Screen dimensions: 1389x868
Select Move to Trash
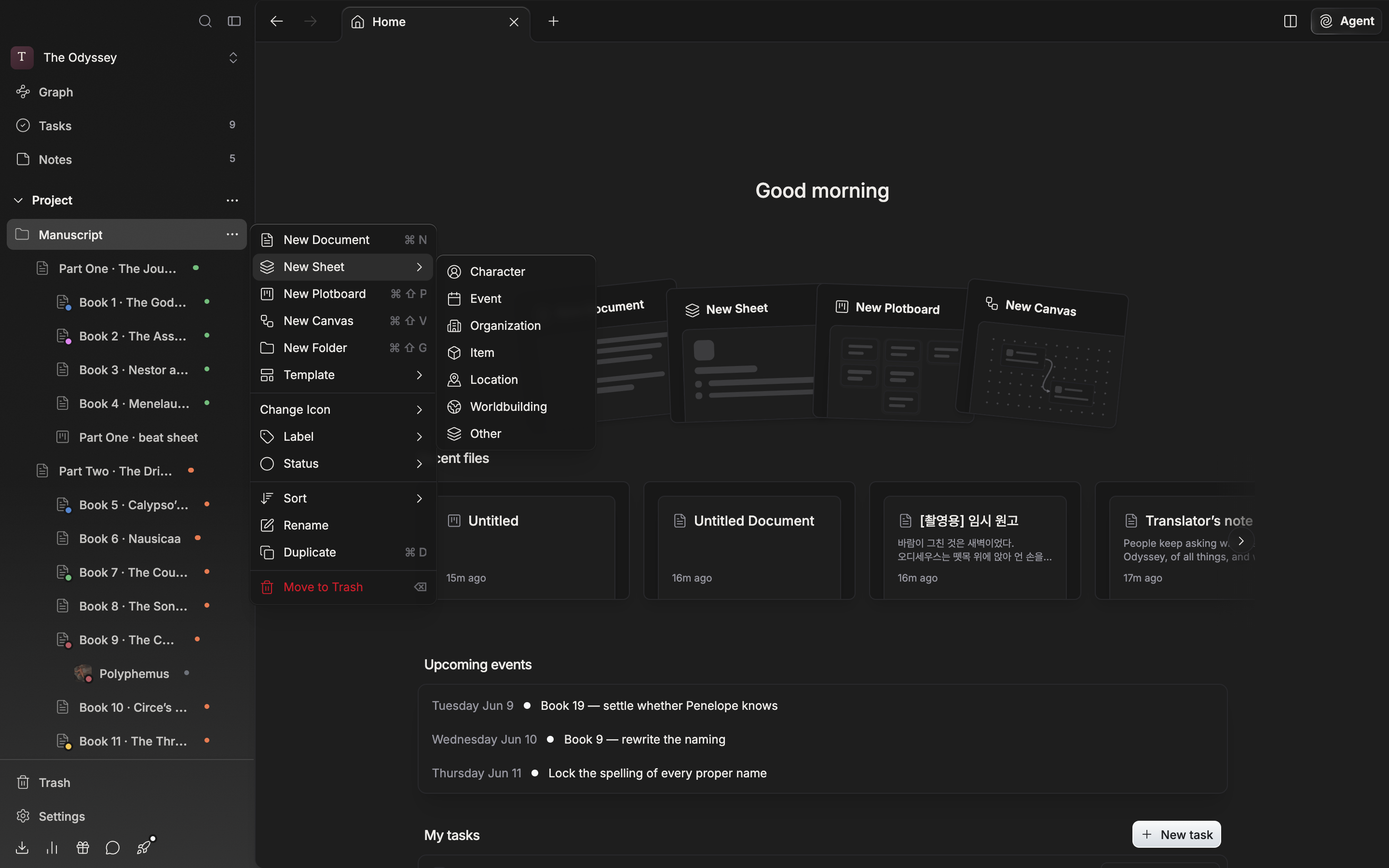point(342,587)
